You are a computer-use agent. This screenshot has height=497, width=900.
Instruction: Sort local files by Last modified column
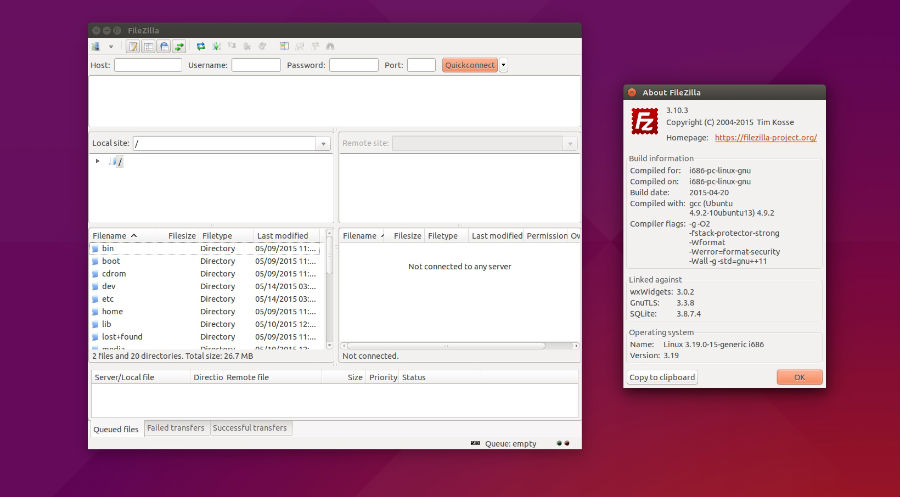pos(287,236)
